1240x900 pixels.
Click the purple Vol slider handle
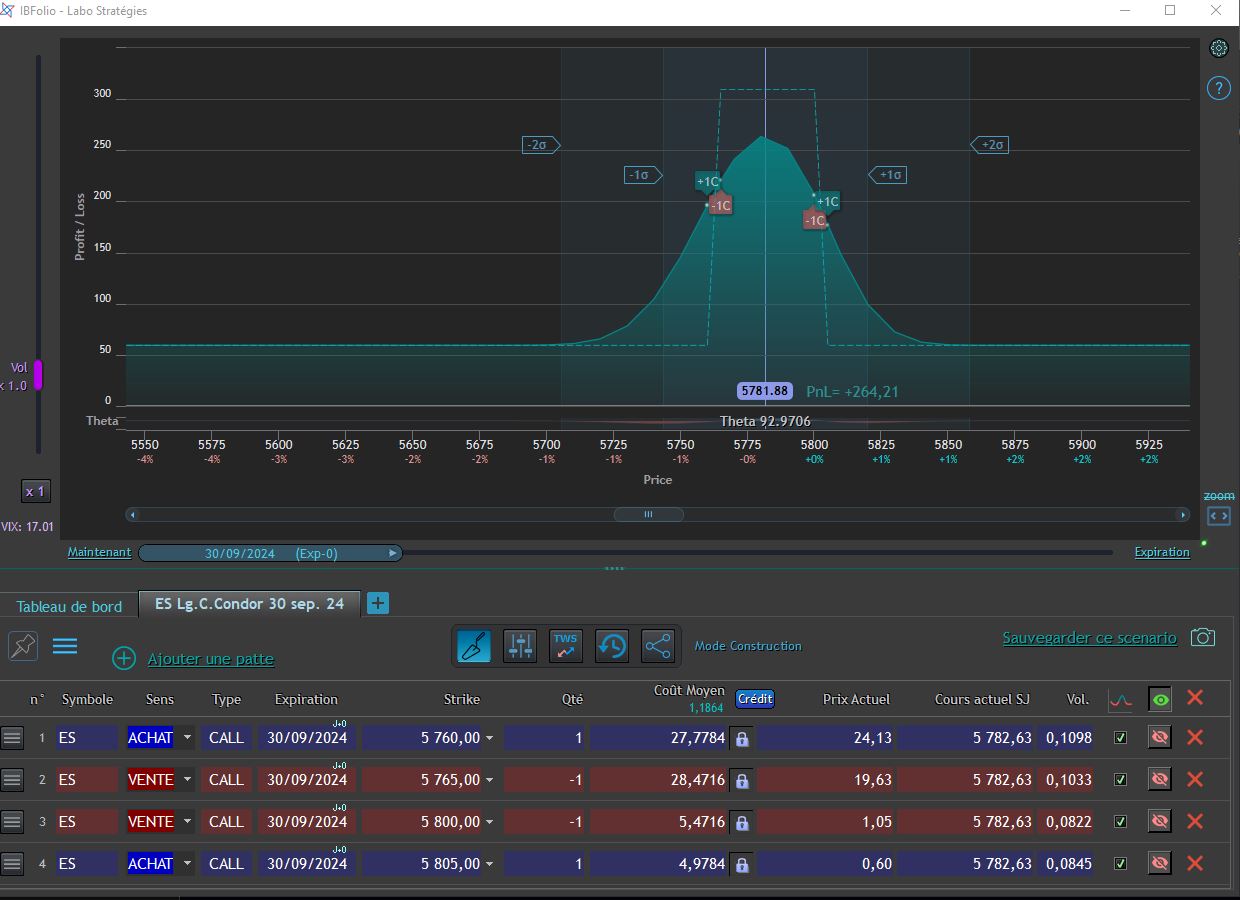point(38,375)
